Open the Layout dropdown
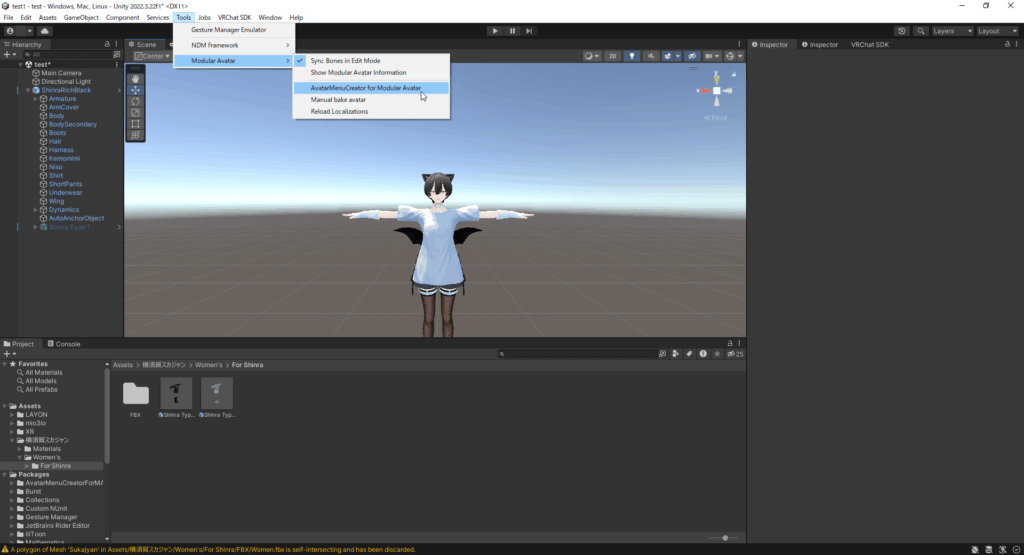 [x=997, y=31]
